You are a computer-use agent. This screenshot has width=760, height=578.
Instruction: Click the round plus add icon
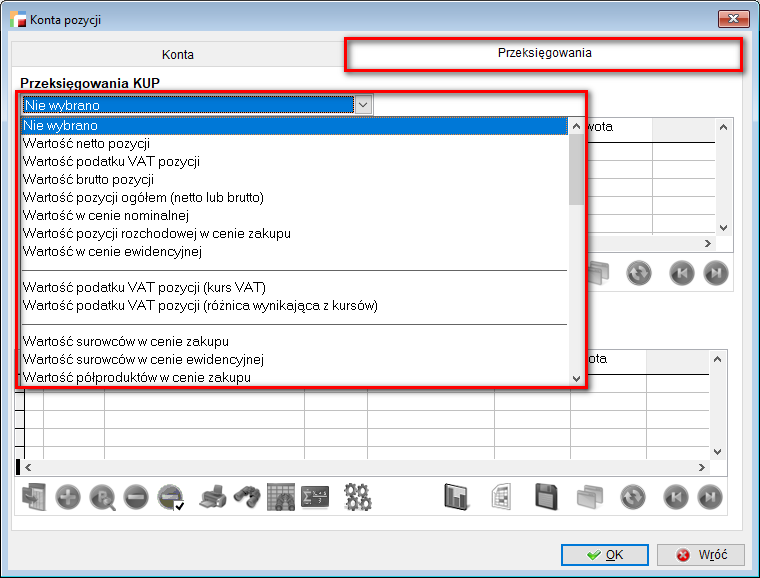coord(68,497)
